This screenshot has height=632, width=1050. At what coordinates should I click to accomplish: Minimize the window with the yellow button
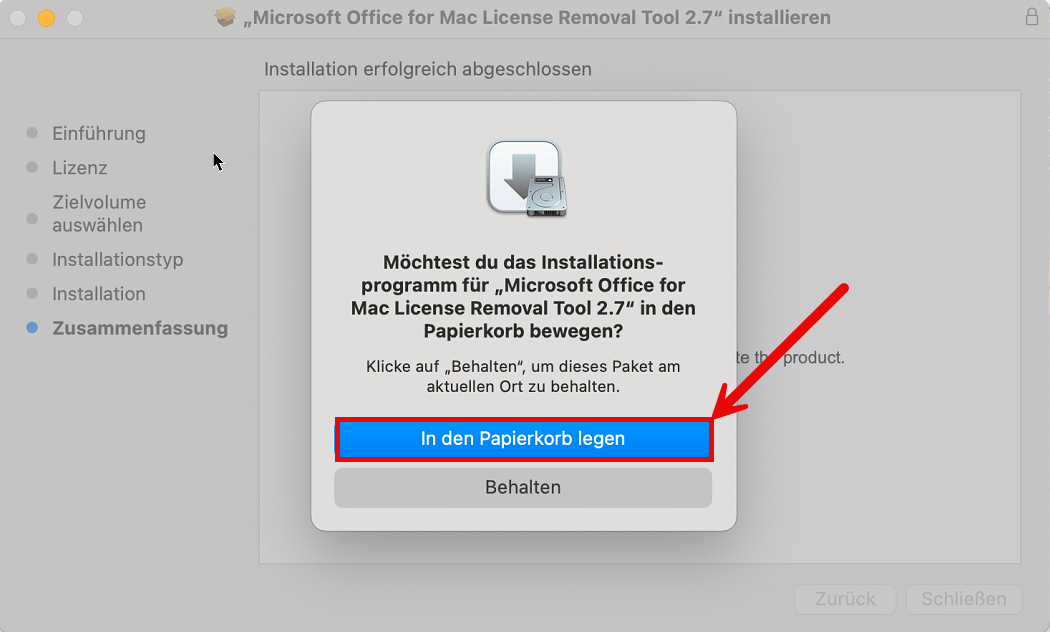[x=46, y=18]
